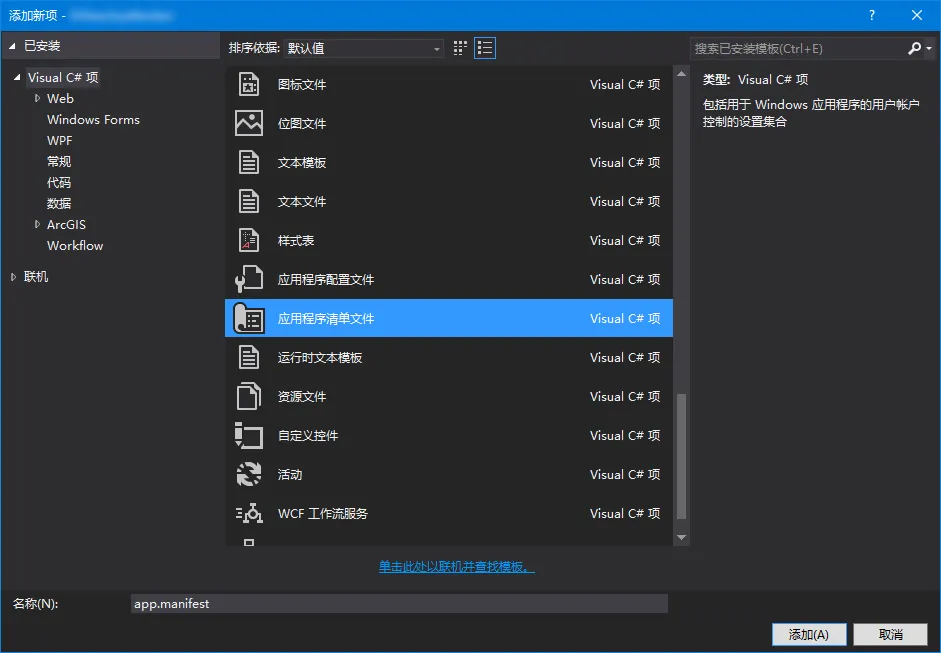This screenshot has width=941, height=653.
Task: Click the 运行时文本模板 document icon
Action: pyautogui.click(x=248, y=357)
